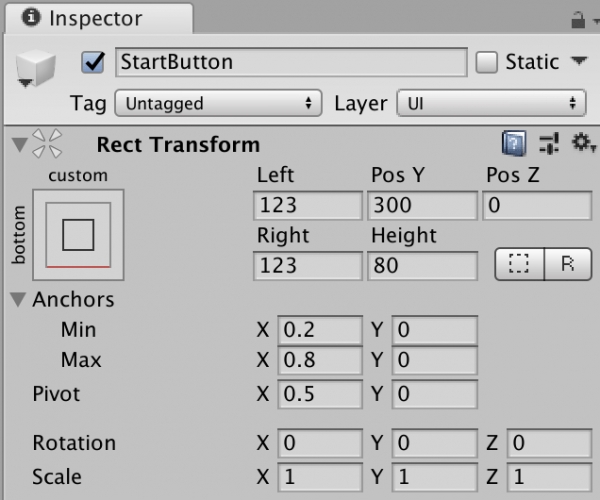The height and width of the screenshot is (500, 600).
Task: Open the anchor presets box
Action: (x=77, y=236)
